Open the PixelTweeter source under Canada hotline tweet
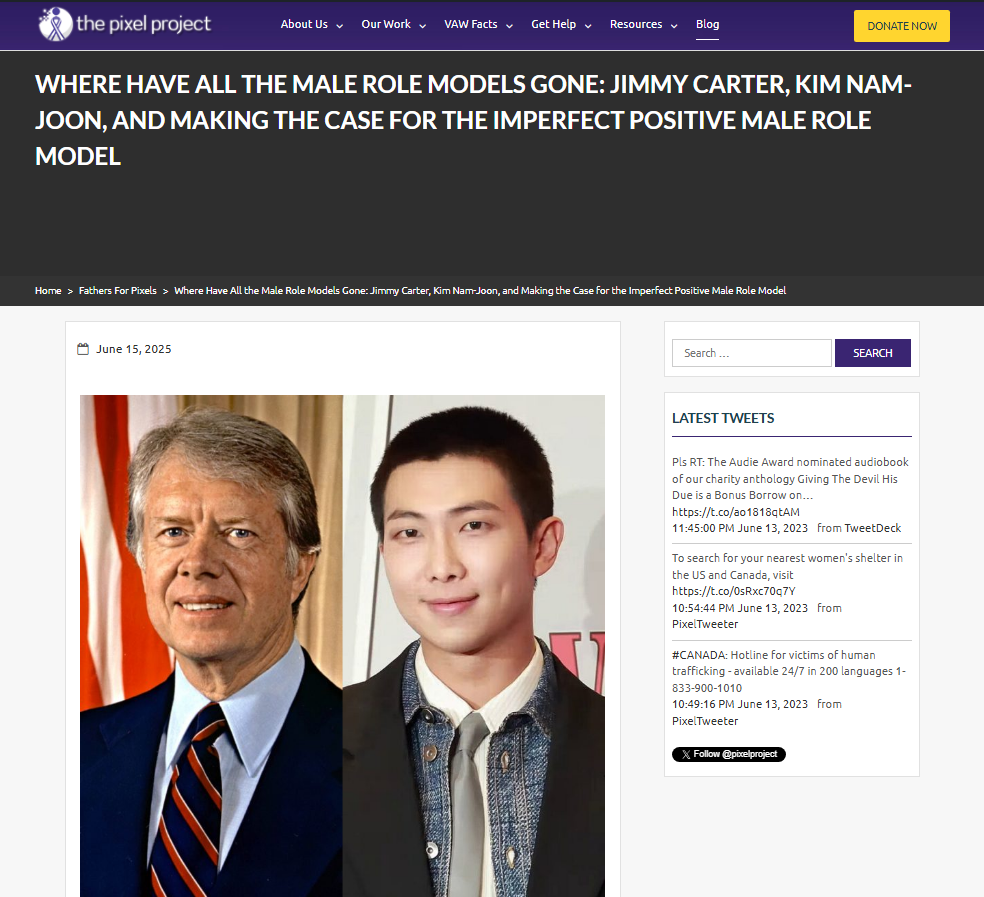Viewport: 984px width, 897px height. click(x=705, y=721)
